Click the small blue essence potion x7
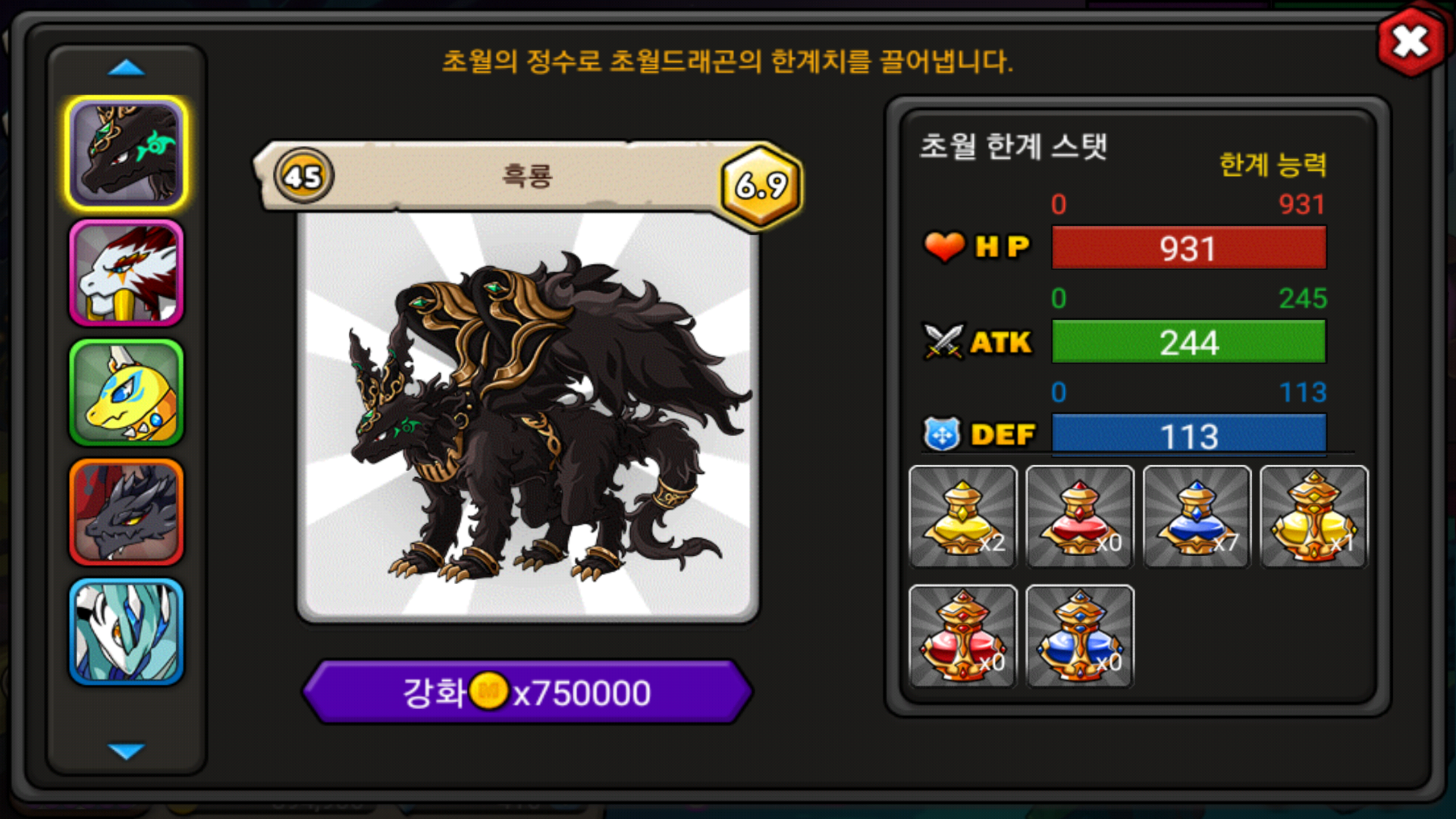Image resolution: width=1456 pixels, height=819 pixels. (x=1197, y=516)
